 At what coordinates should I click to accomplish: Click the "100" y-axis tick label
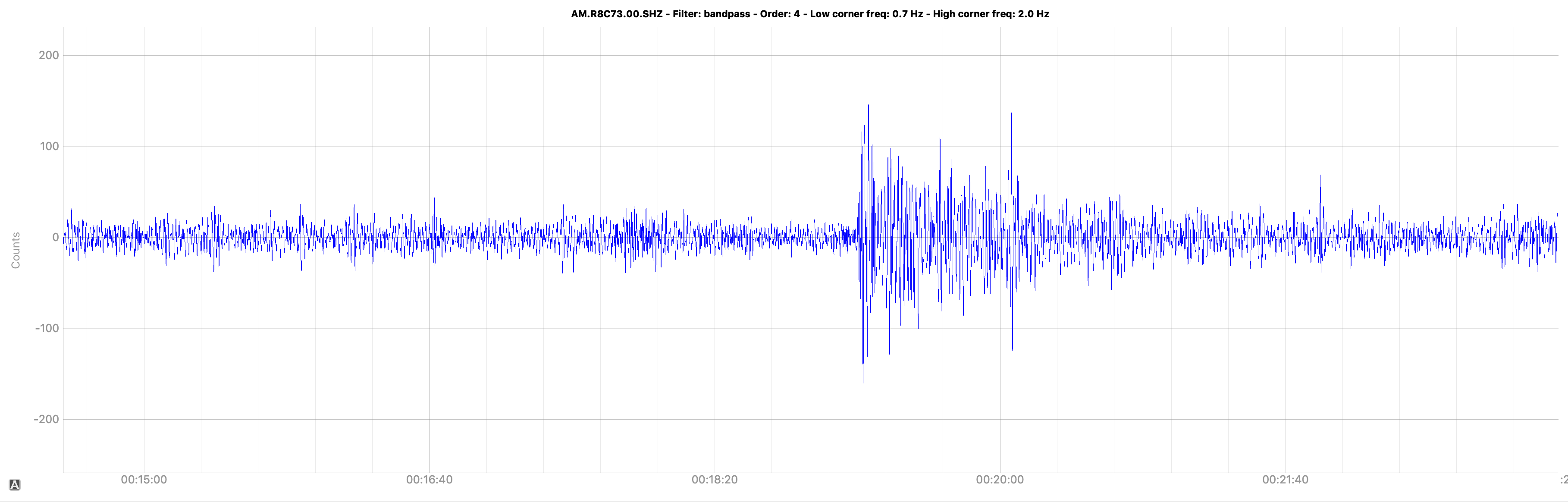[49, 146]
